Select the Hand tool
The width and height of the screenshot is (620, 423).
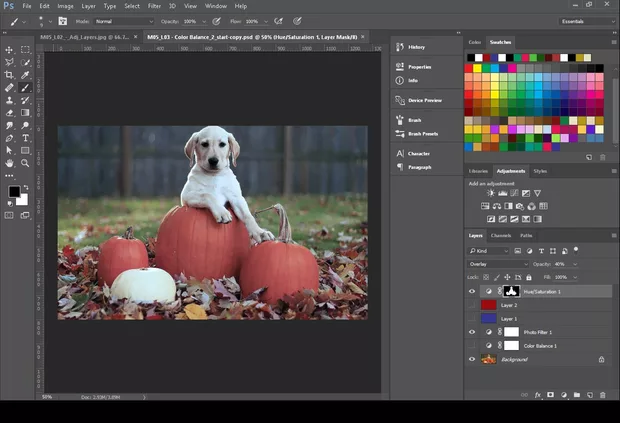[9, 163]
